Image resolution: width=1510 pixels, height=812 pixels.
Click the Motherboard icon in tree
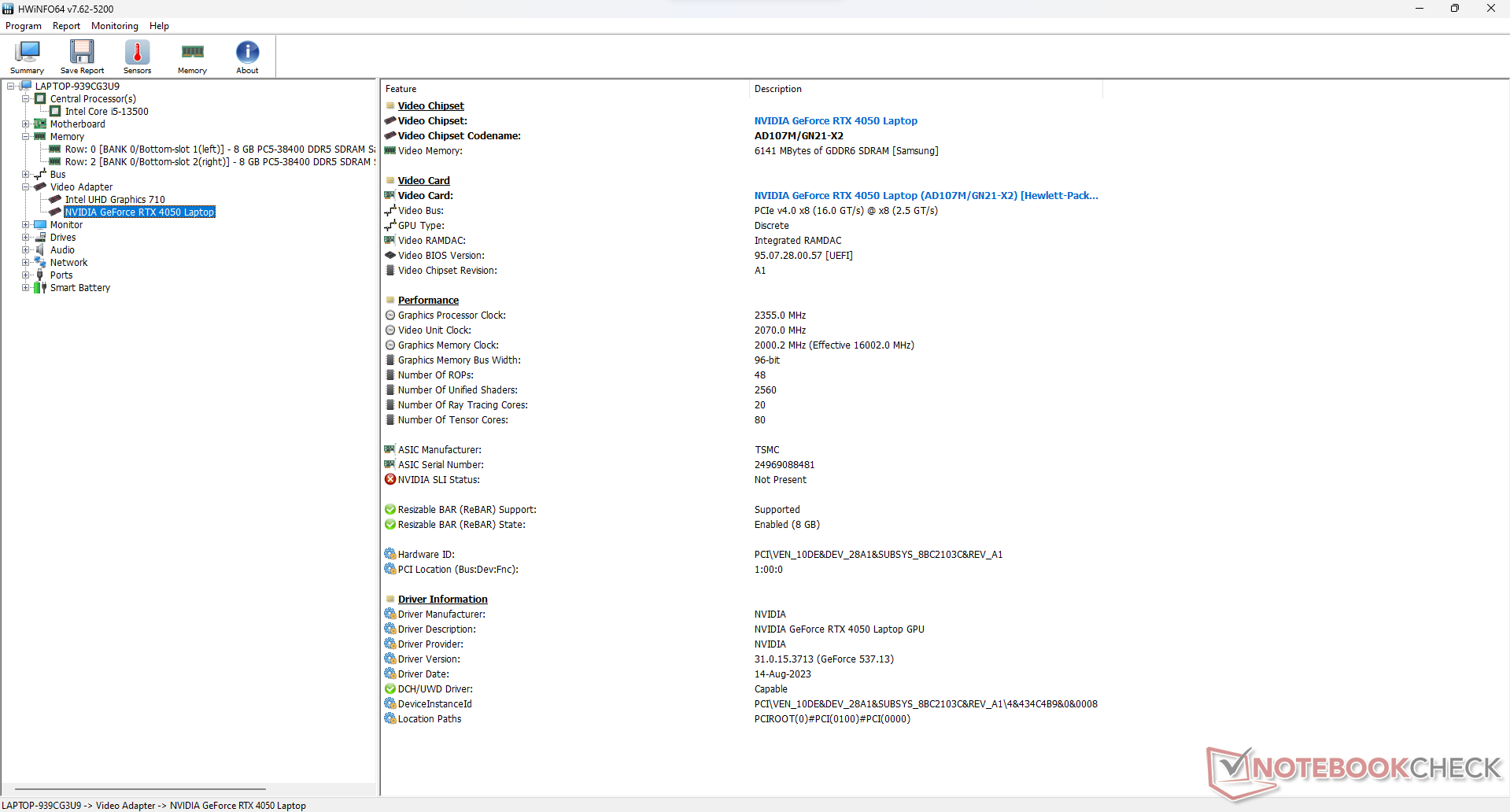point(40,124)
